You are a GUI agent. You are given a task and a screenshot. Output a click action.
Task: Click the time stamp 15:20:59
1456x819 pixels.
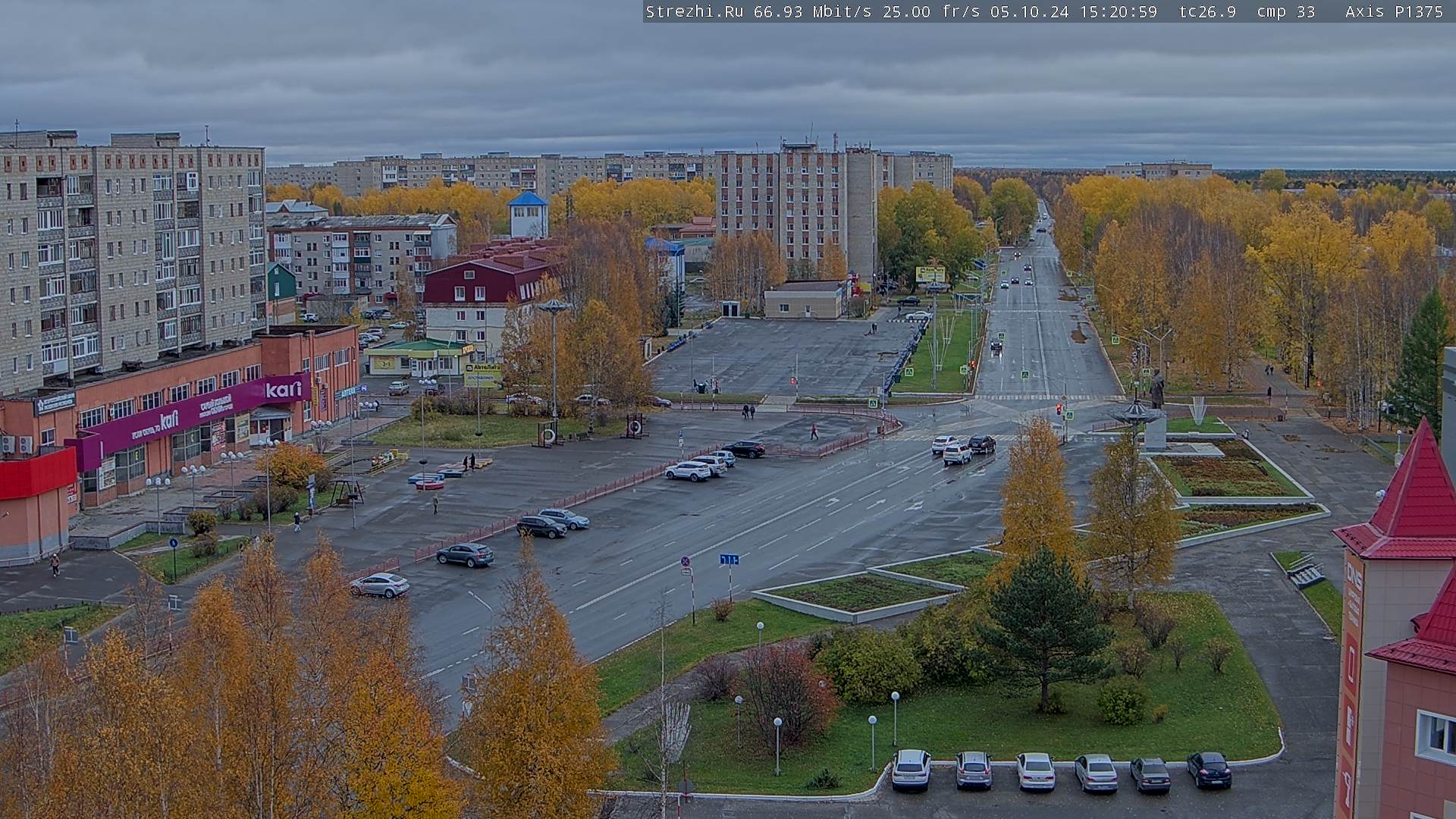click(1119, 11)
